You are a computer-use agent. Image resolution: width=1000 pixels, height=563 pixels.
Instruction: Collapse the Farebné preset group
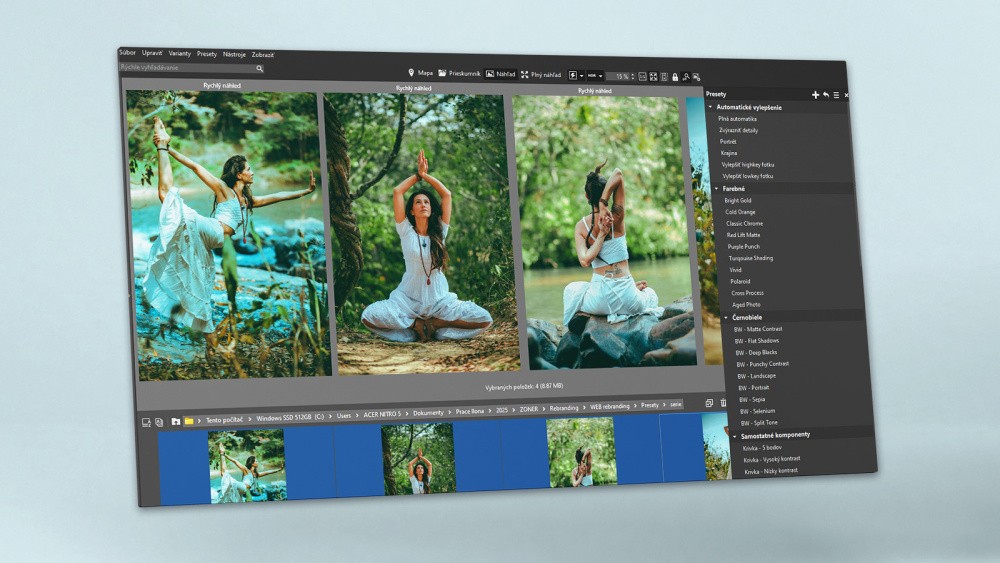click(717, 189)
